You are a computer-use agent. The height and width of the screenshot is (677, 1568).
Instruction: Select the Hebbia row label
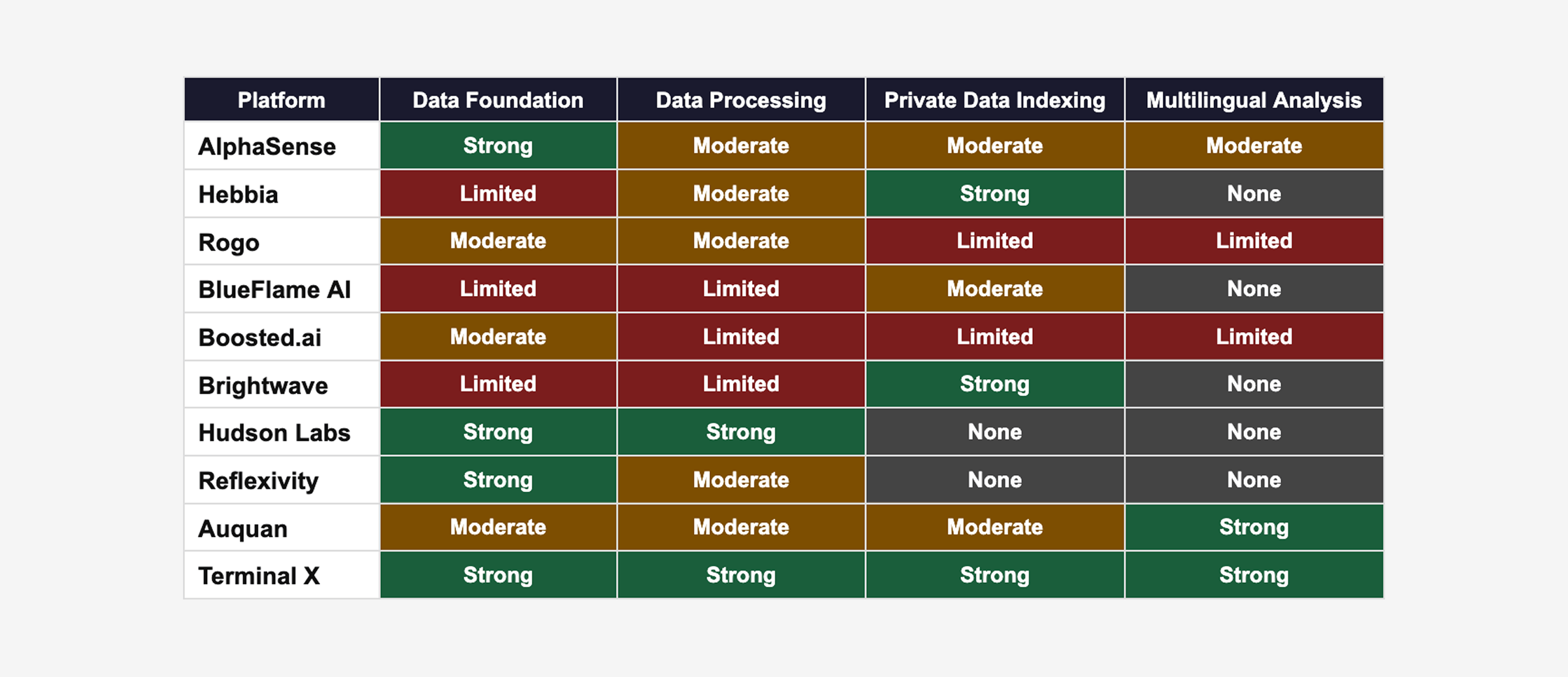[x=238, y=194]
